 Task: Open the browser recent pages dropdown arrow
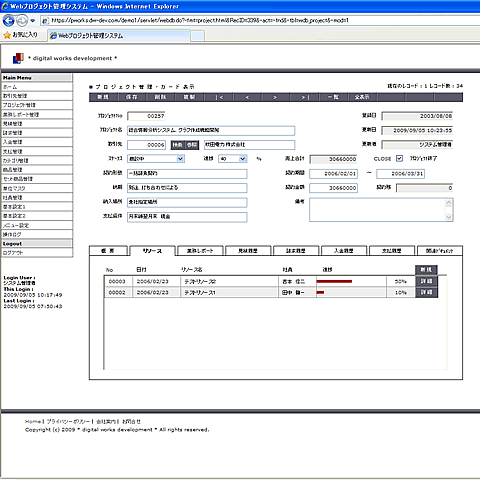[33, 21]
